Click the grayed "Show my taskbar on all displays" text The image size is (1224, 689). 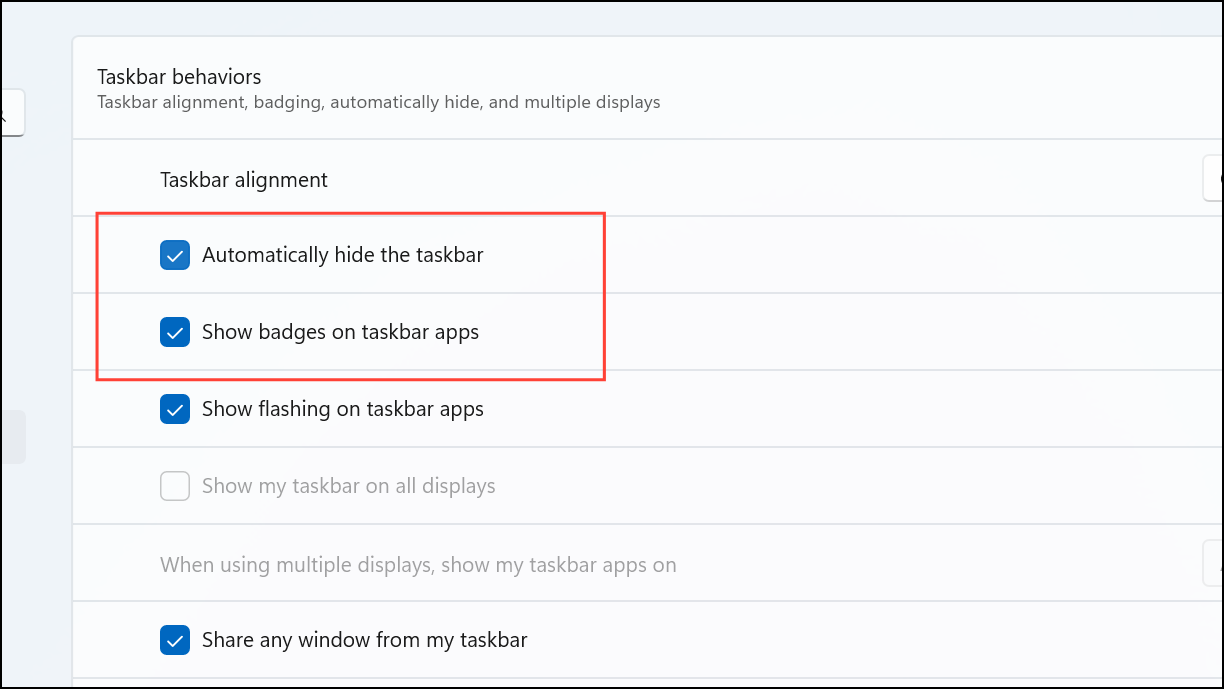[348, 486]
